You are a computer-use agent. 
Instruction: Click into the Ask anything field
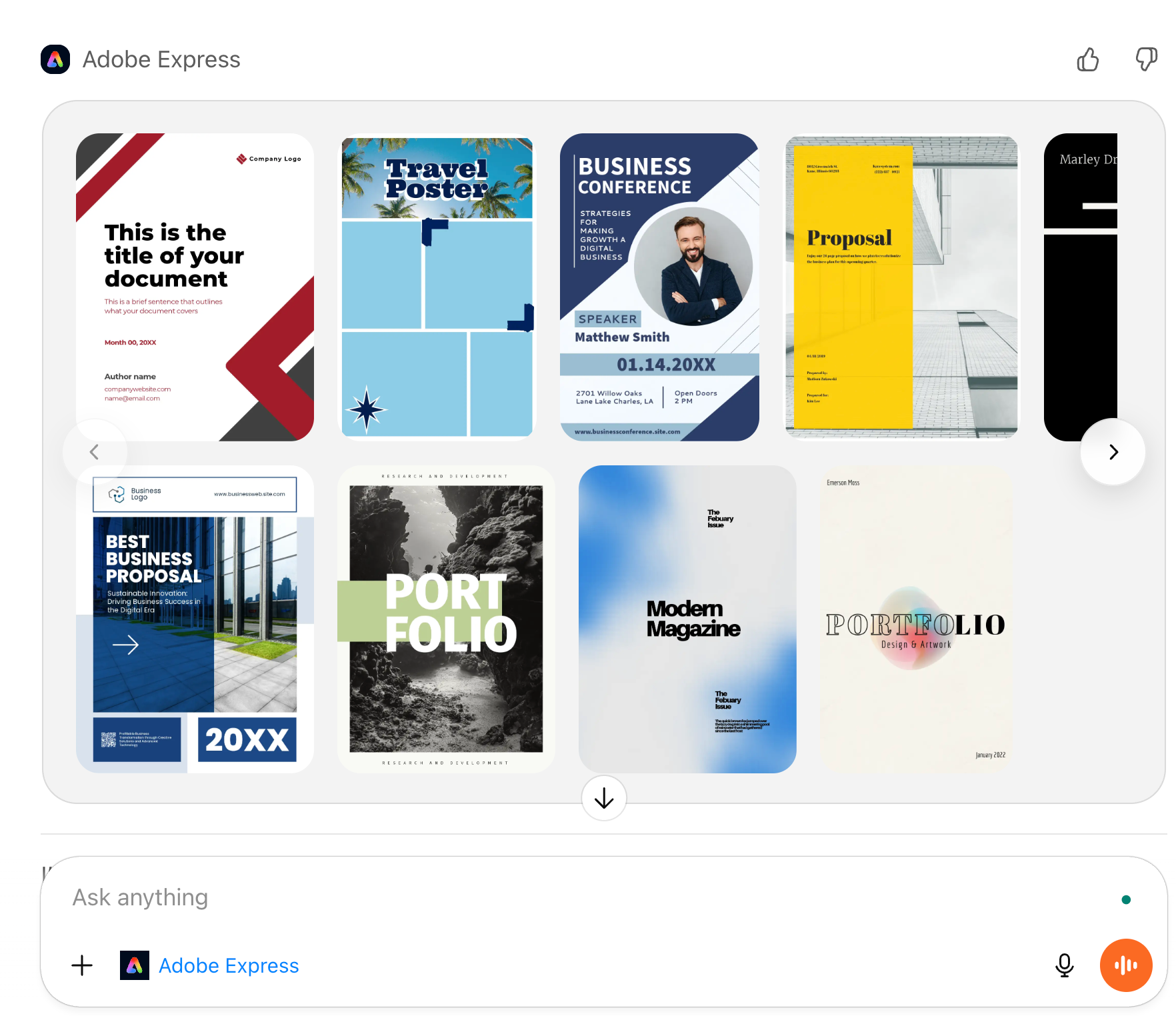(x=587, y=897)
